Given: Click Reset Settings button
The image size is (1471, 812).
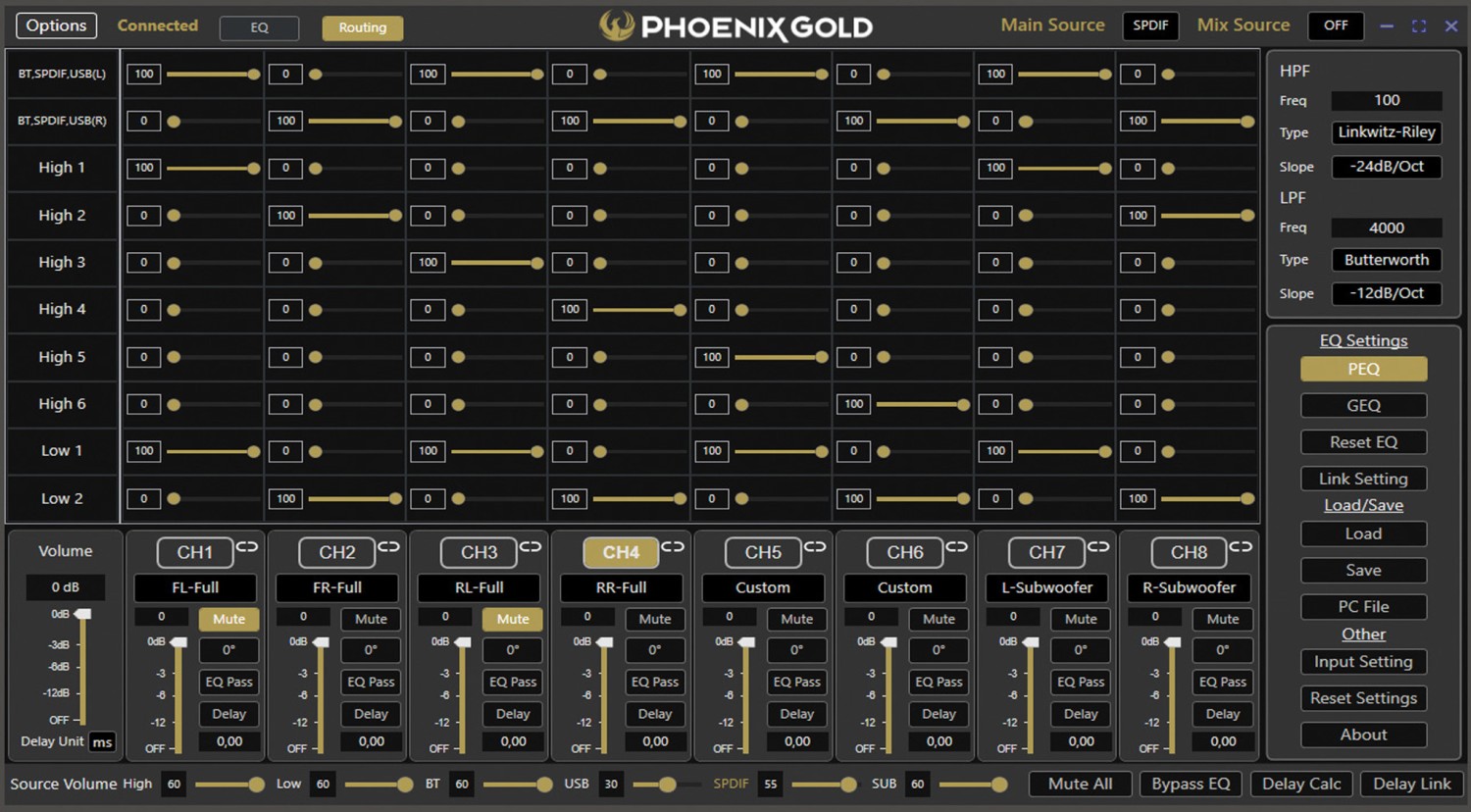Looking at the screenshot, I should pyautogui.click(x=1363, y=698).
